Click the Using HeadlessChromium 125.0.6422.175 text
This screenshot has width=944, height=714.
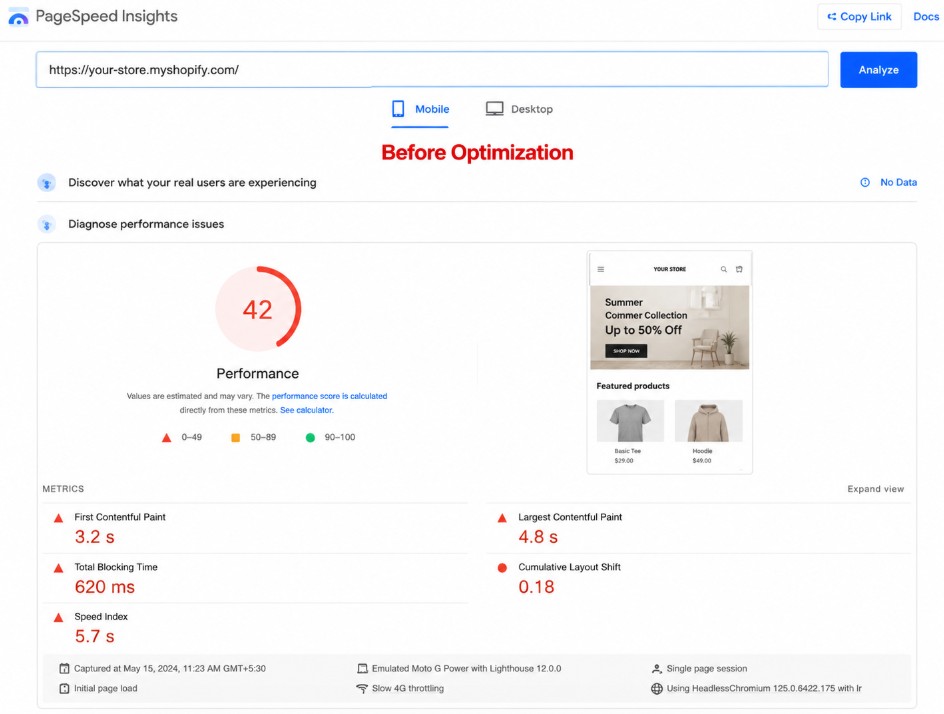pos(764,688)
